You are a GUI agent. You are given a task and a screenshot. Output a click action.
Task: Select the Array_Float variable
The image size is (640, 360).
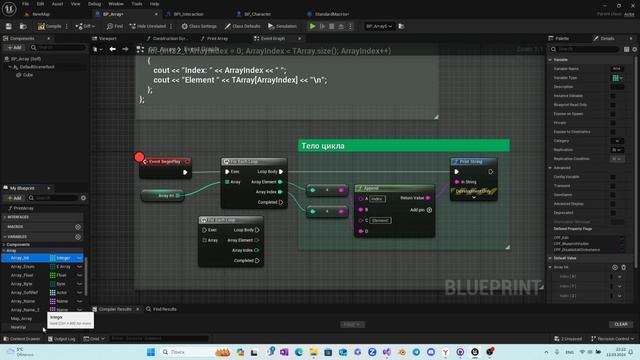coord(22,276)
